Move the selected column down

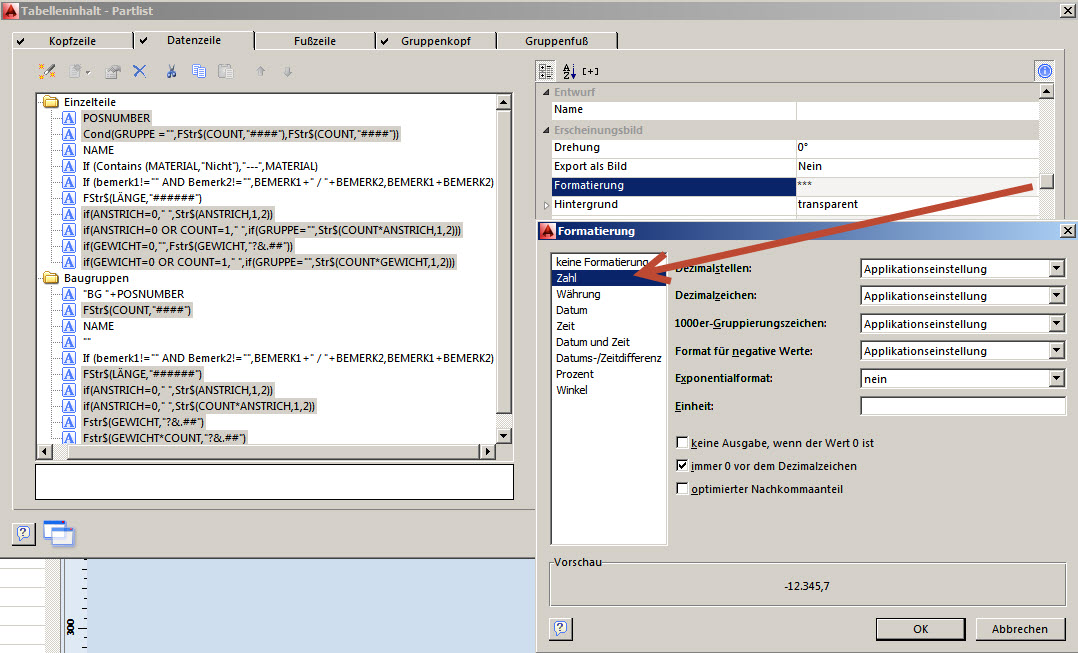(287, 71)
